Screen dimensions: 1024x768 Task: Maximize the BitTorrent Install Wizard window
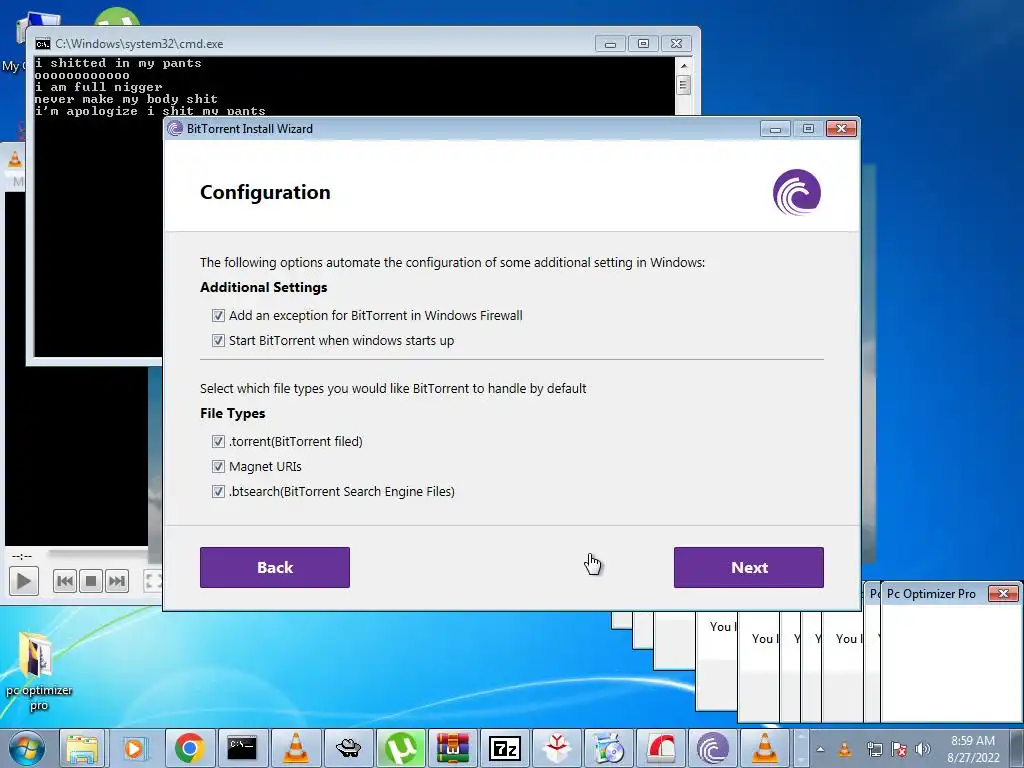pyautogui.click(x=808, y=129)
